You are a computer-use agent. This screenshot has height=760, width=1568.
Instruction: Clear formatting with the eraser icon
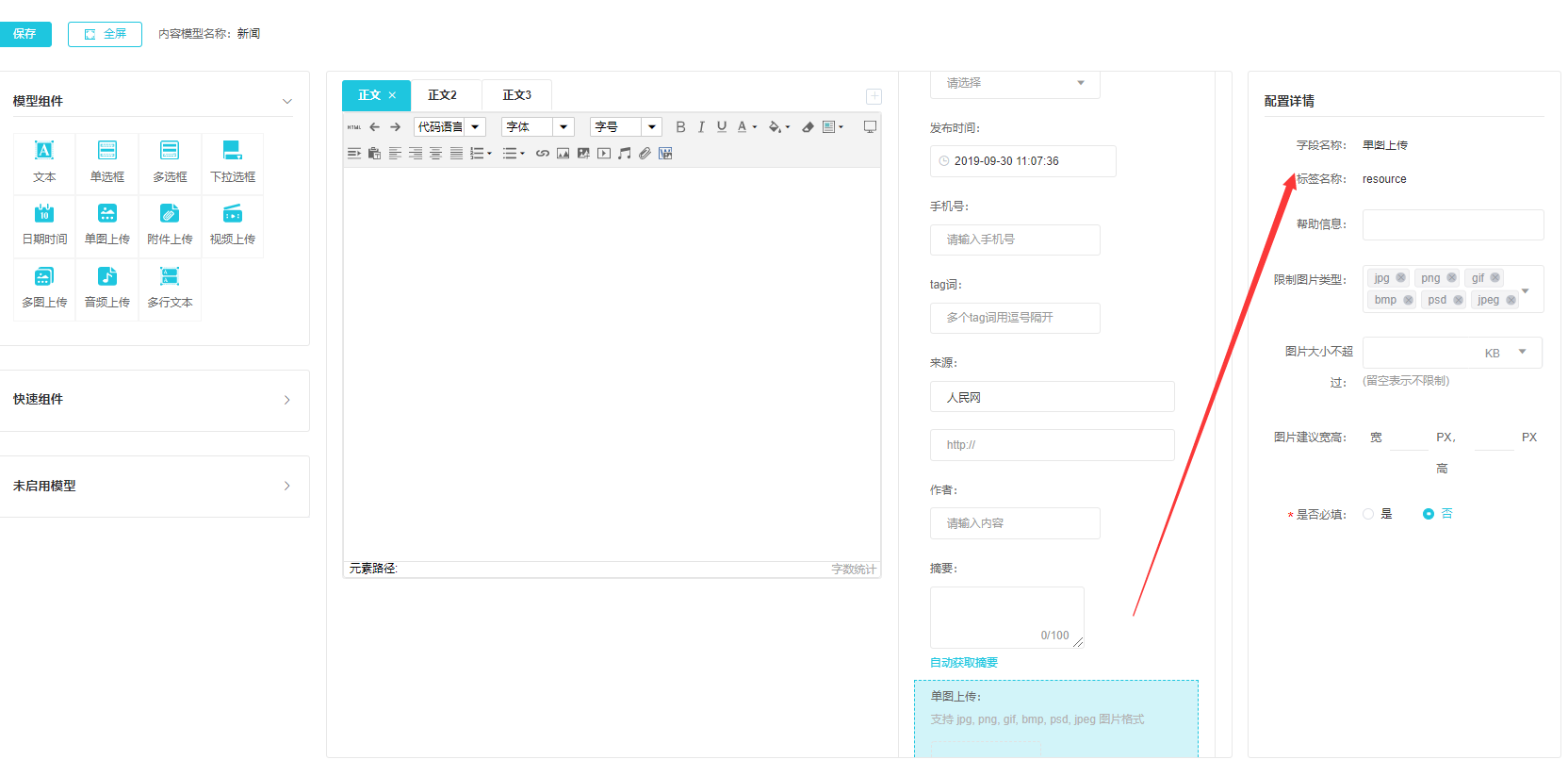[x=808, y=127]
